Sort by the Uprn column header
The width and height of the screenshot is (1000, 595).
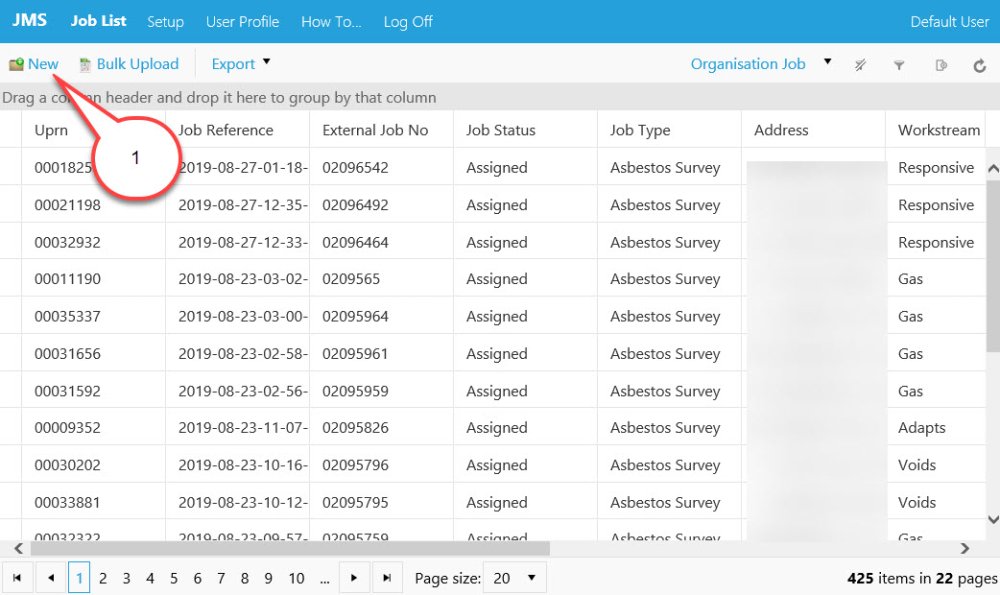(x=51, y=130)
